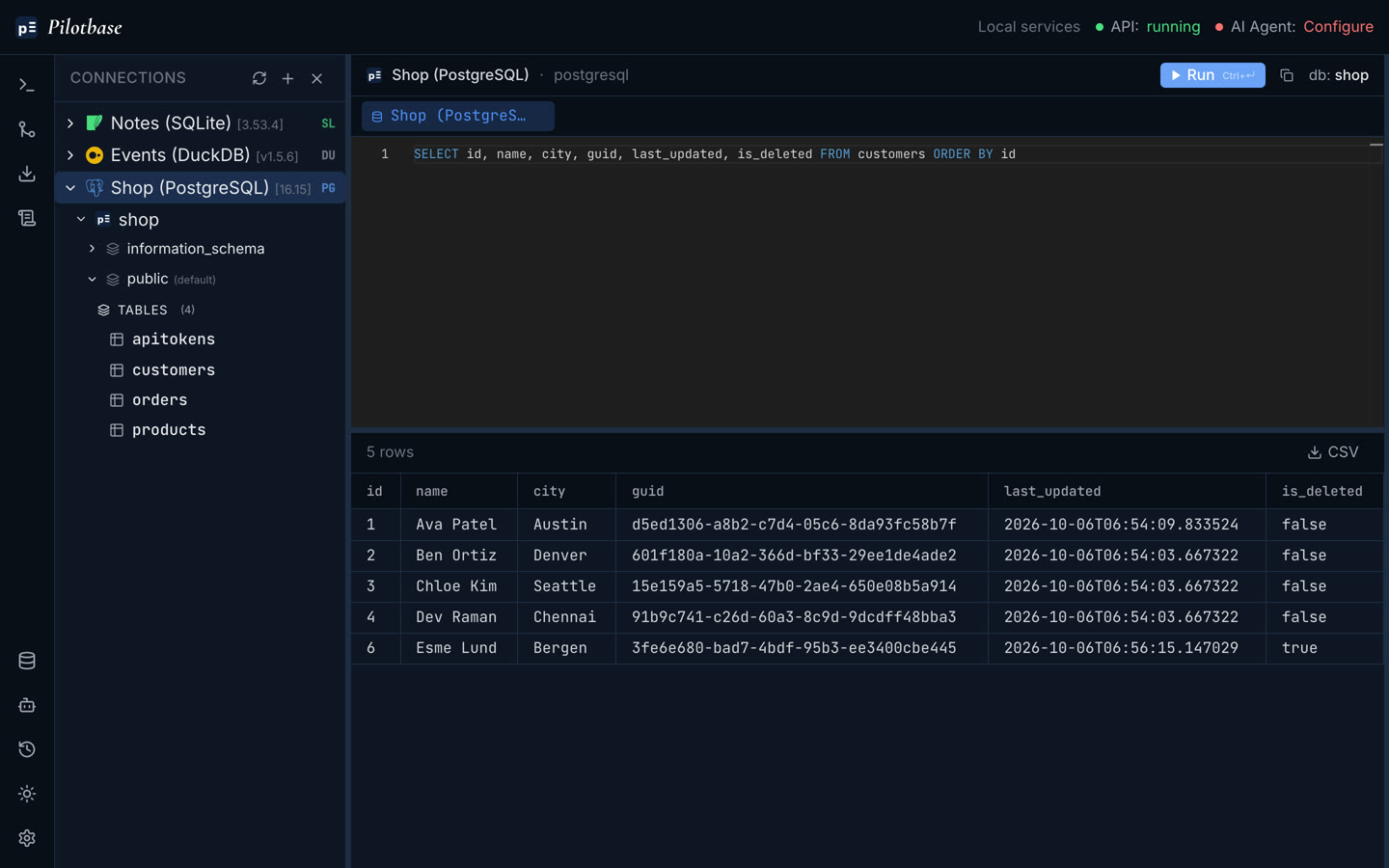This screenshot has height=868, width=1389.
Task: Click the orders table icon
Action: [x=117, y=400]
